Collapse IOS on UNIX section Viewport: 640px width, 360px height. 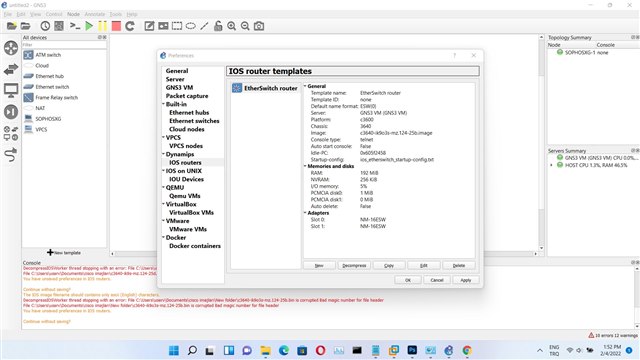[x=163, y=171]
